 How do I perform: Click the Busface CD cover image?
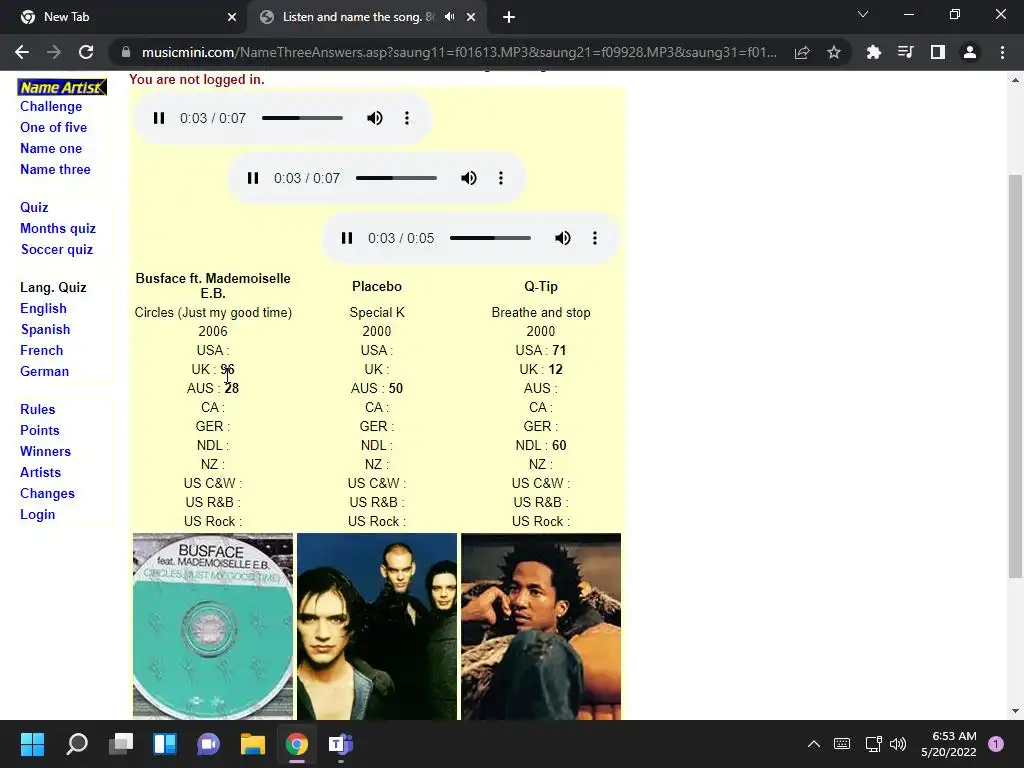coord(213,626)
